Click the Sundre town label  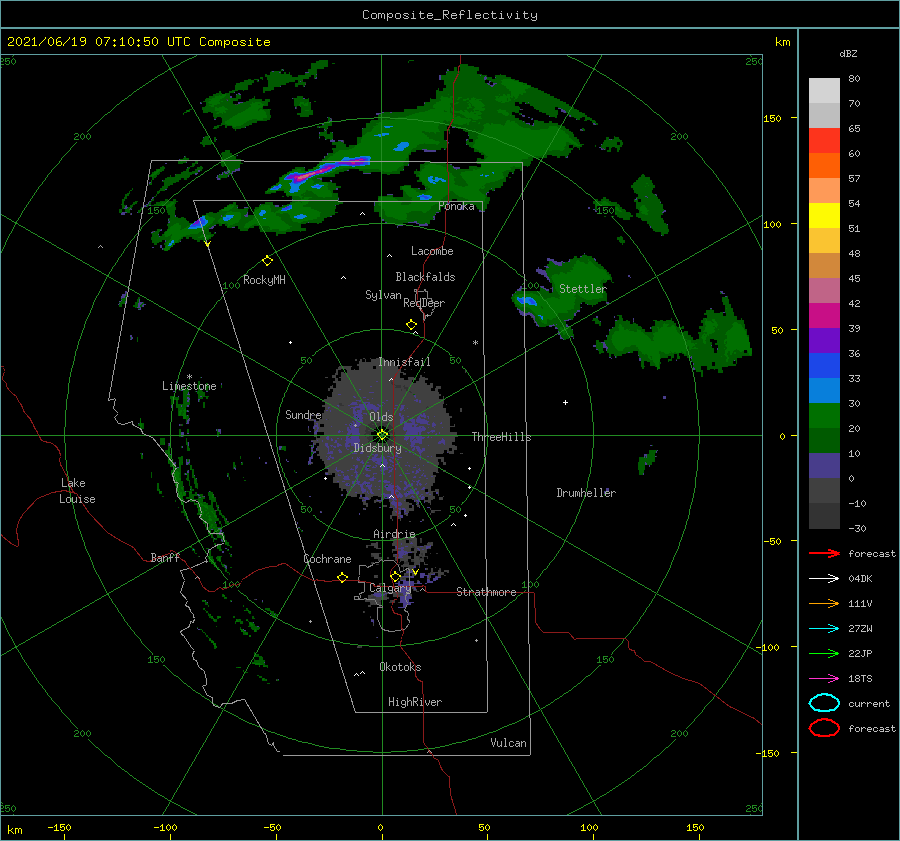[303, 414]
